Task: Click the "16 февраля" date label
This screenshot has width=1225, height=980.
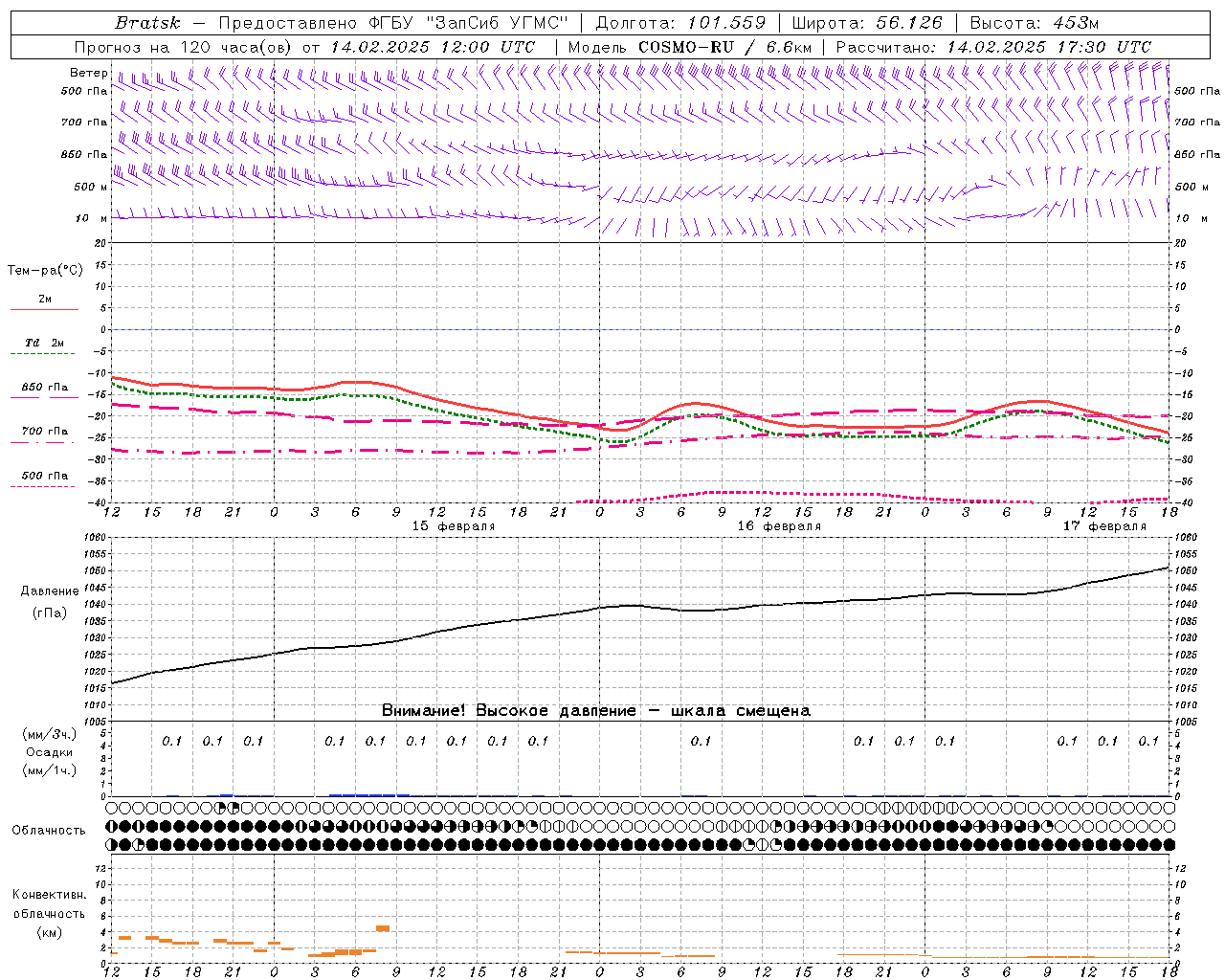Action: click(x=779, y=526)
